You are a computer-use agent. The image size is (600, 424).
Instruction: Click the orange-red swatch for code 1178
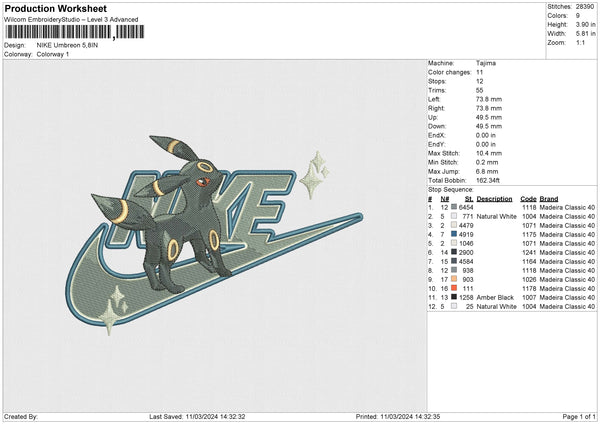(x=454, y=288)
